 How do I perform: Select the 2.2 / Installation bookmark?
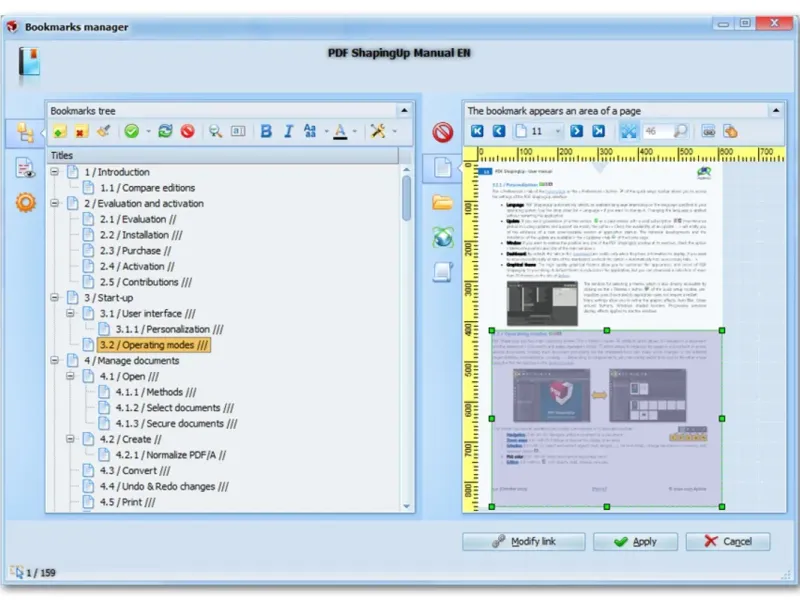[x=141, y=235]
